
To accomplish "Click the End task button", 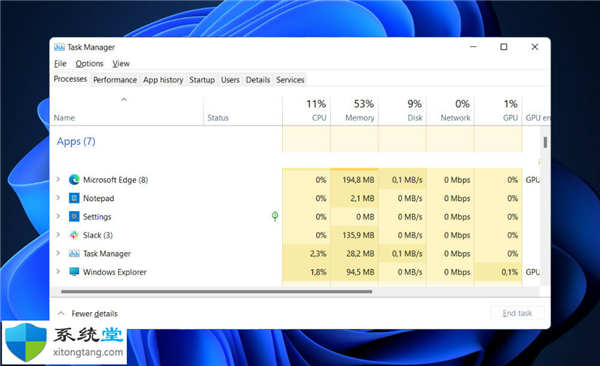I will click(517, 313).
